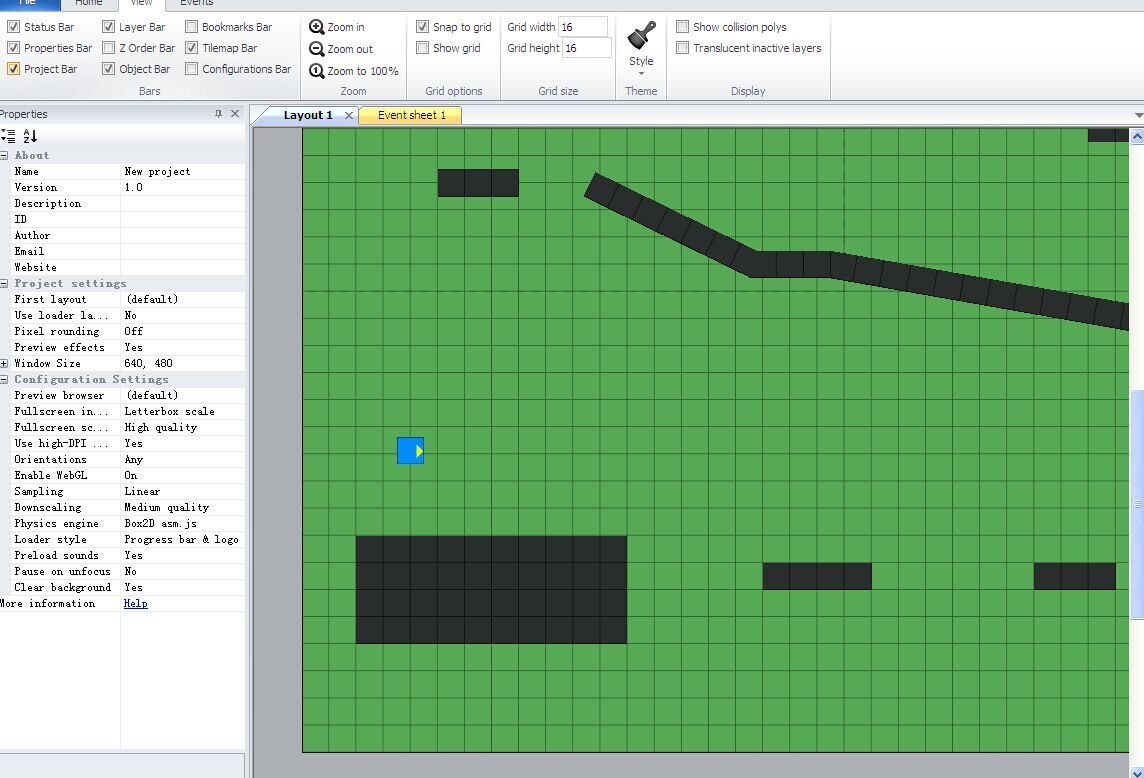
Task: Click the Grid height input field
Action: [587, 48]
